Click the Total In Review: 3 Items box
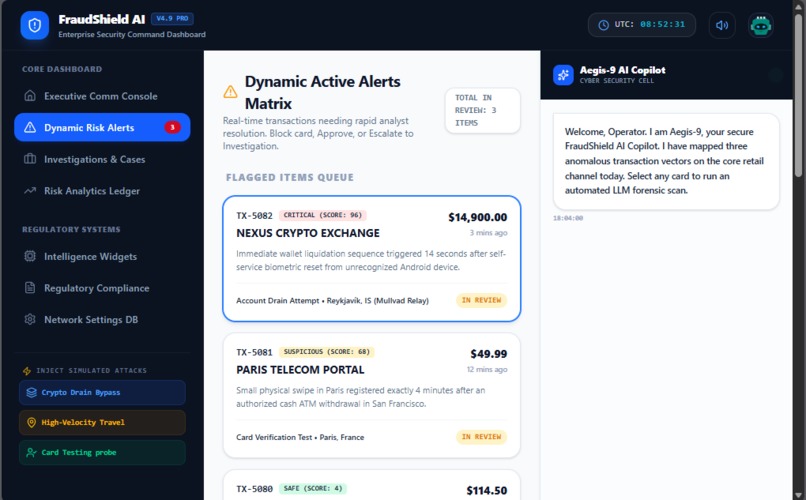Screen dimensions: 806x500 click(x=483, y=110)
